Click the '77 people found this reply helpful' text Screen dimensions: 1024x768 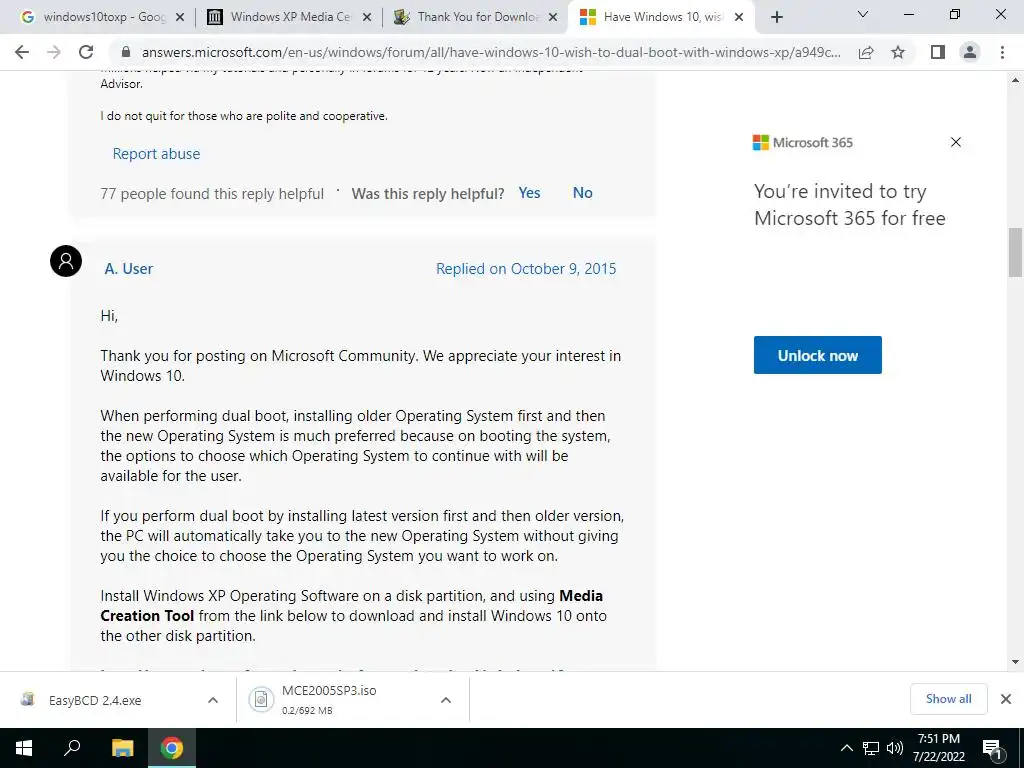point(212,194)
